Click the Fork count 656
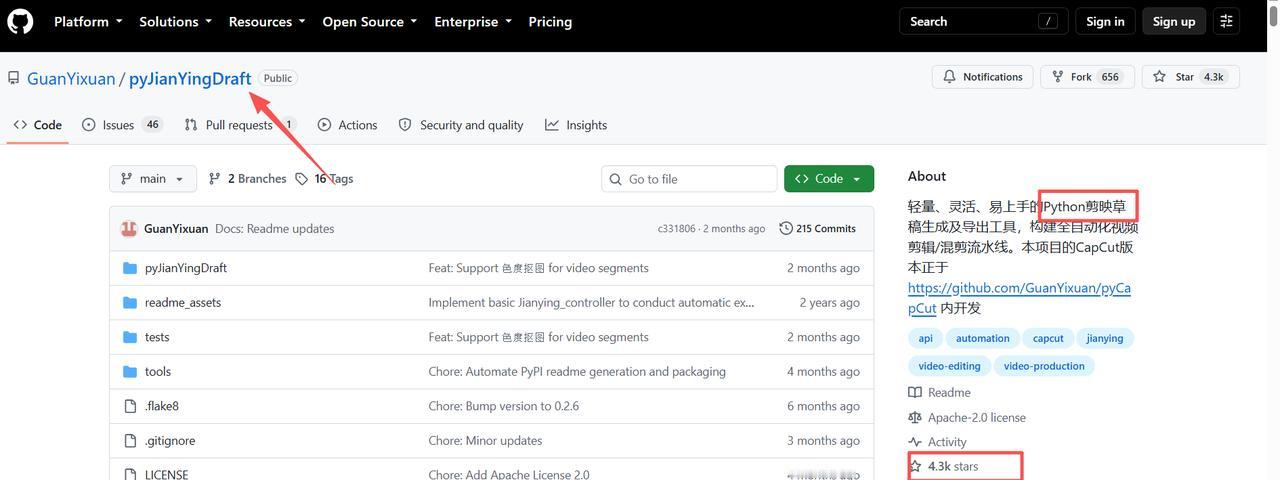Image resolution: width=1280 pixels, height=480 pixels. (1110, 77)
